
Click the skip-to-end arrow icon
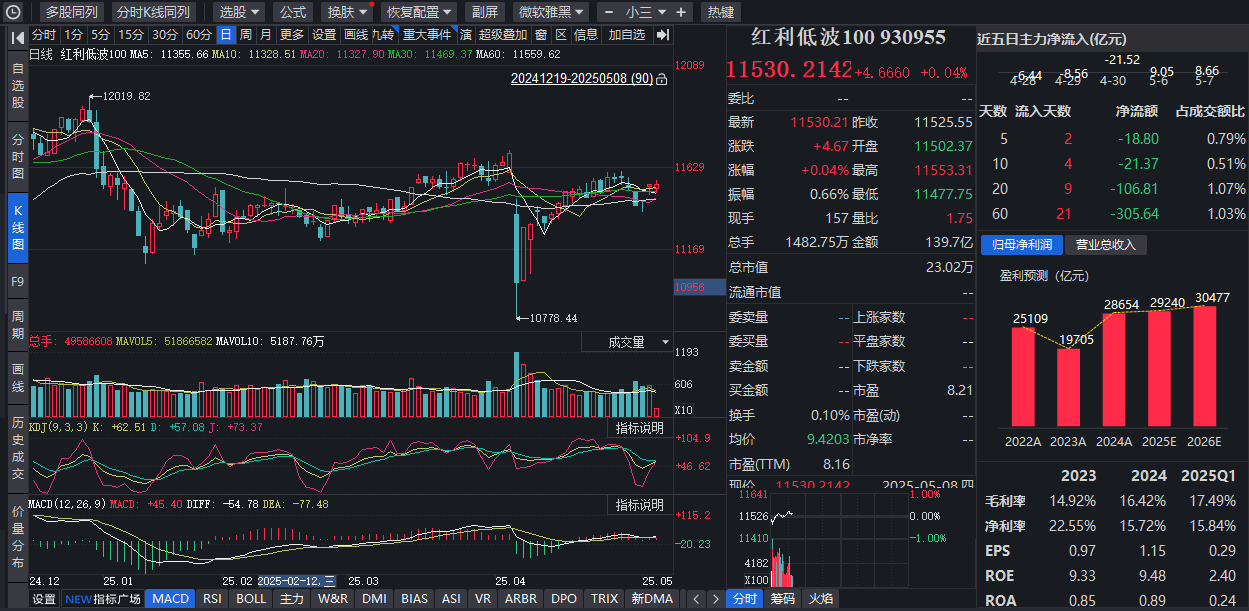[x=662, y=35]
